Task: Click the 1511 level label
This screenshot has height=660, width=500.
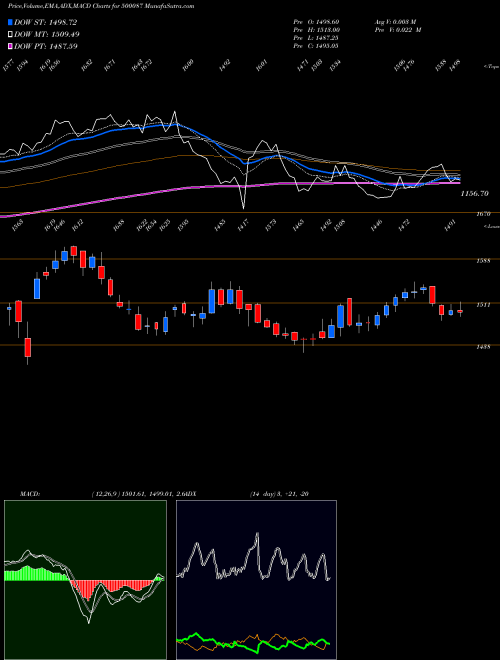Action: tap(483, 304)
